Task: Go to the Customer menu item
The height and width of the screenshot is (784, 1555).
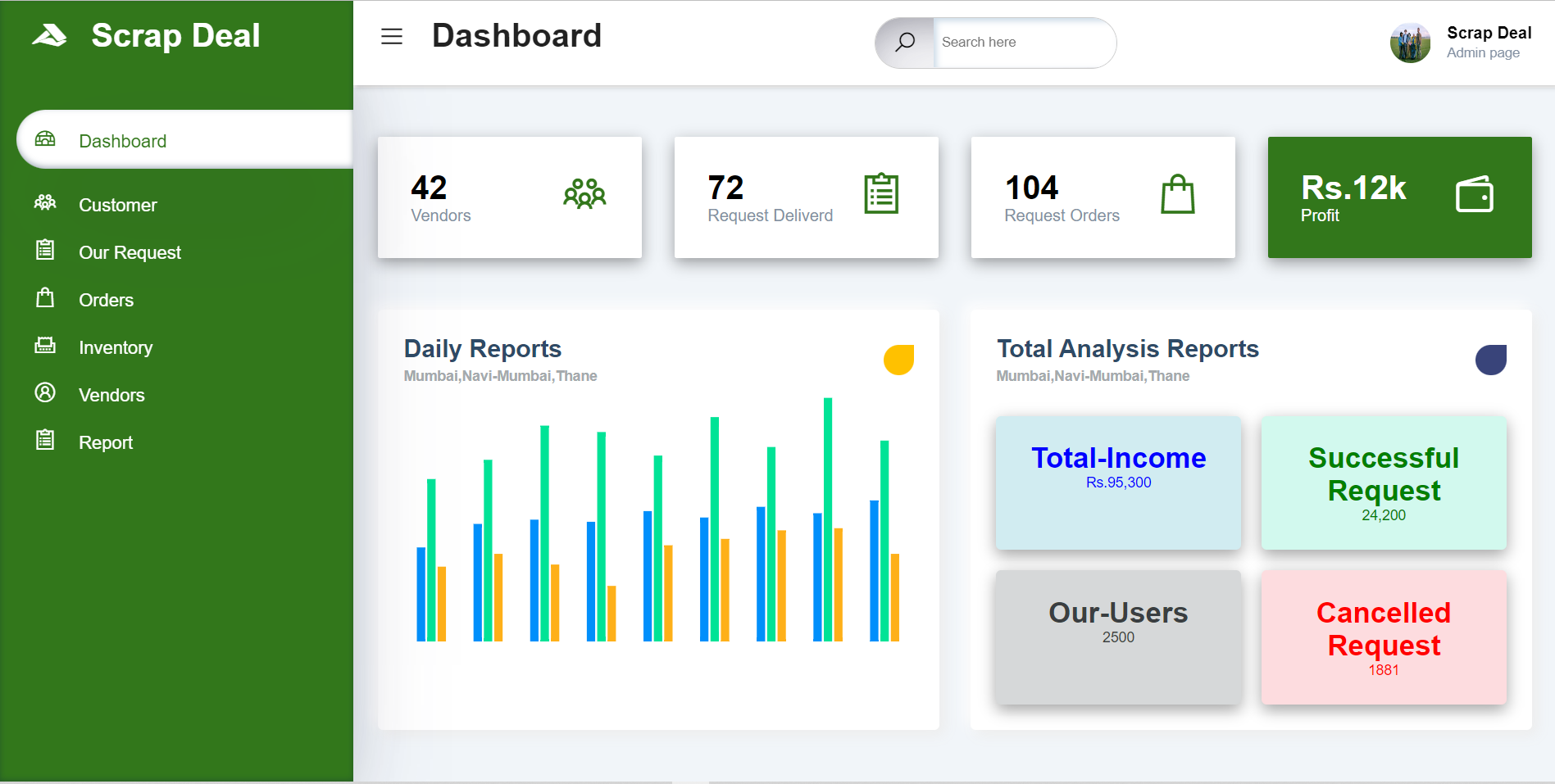Action: tap(117, 205)
